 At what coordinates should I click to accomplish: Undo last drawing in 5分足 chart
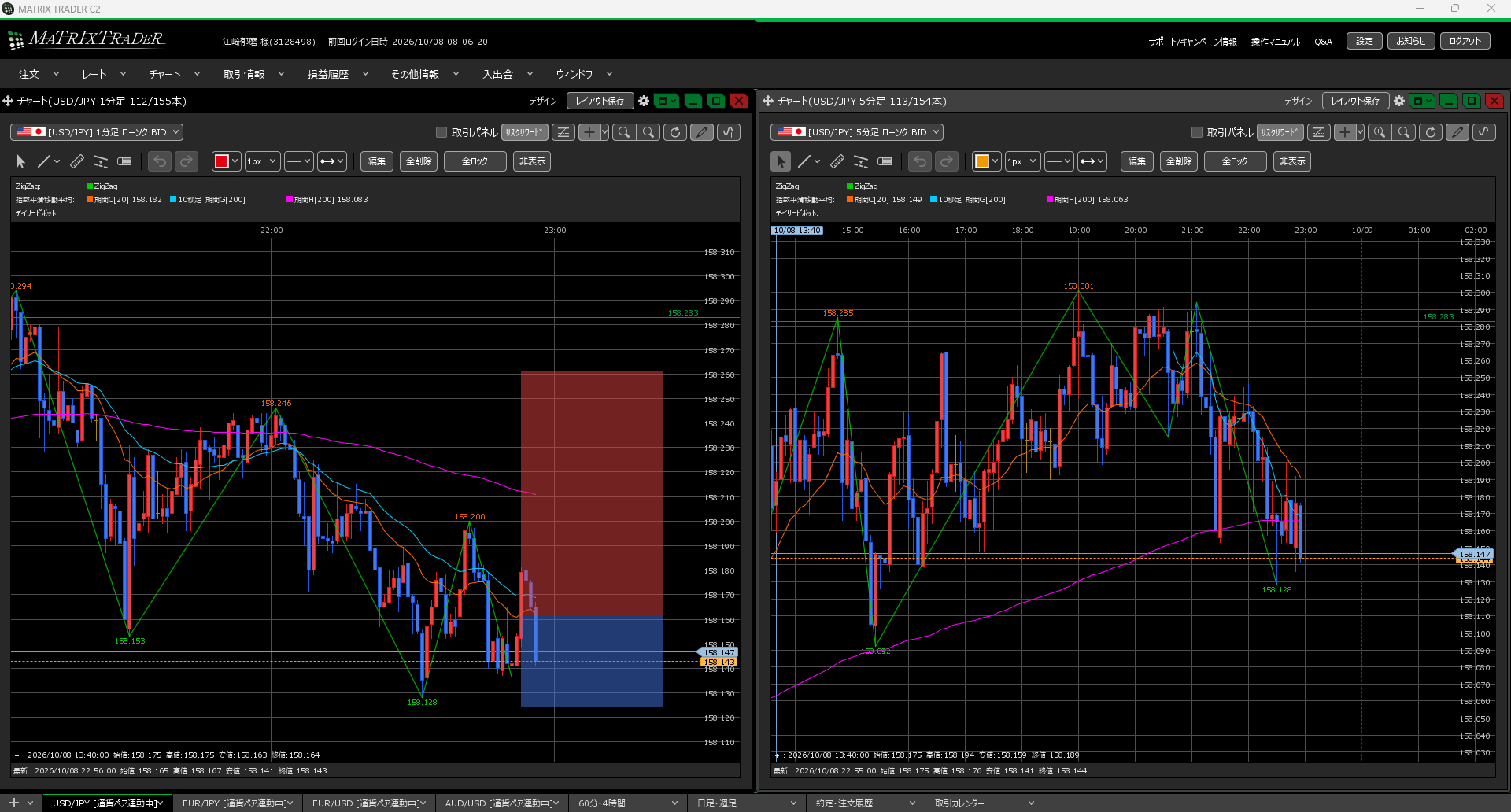pos(920,161)
